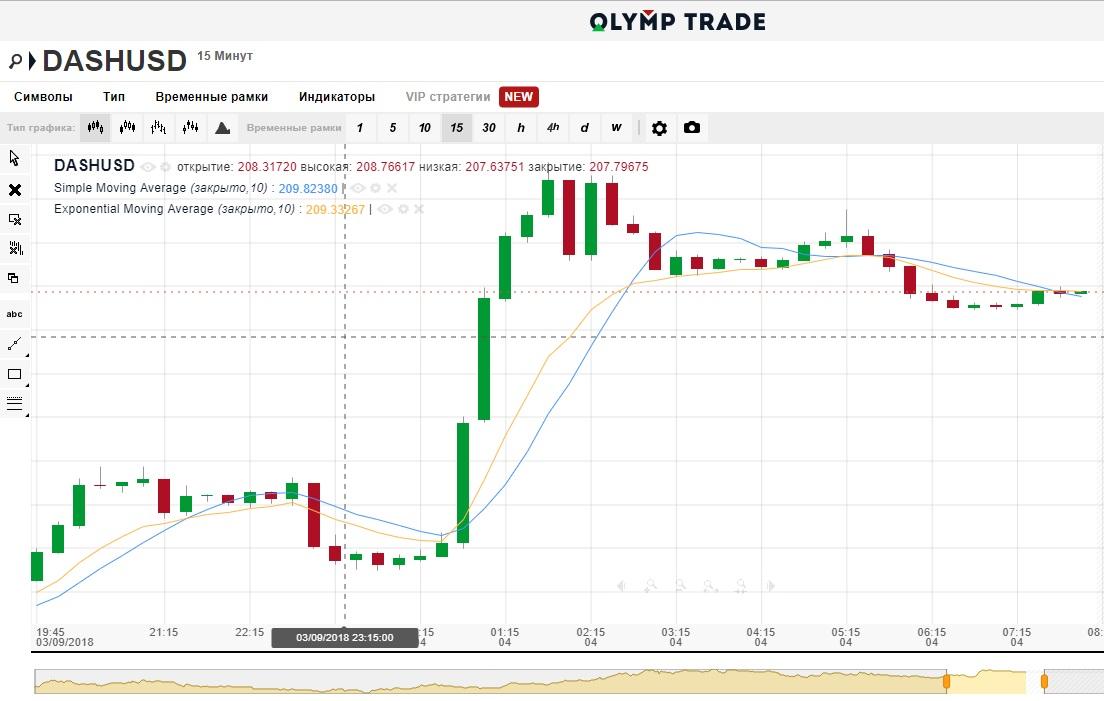Switch to the 10 minute time frame
This screenshot has height=701, width=1104.
point(425,128)
